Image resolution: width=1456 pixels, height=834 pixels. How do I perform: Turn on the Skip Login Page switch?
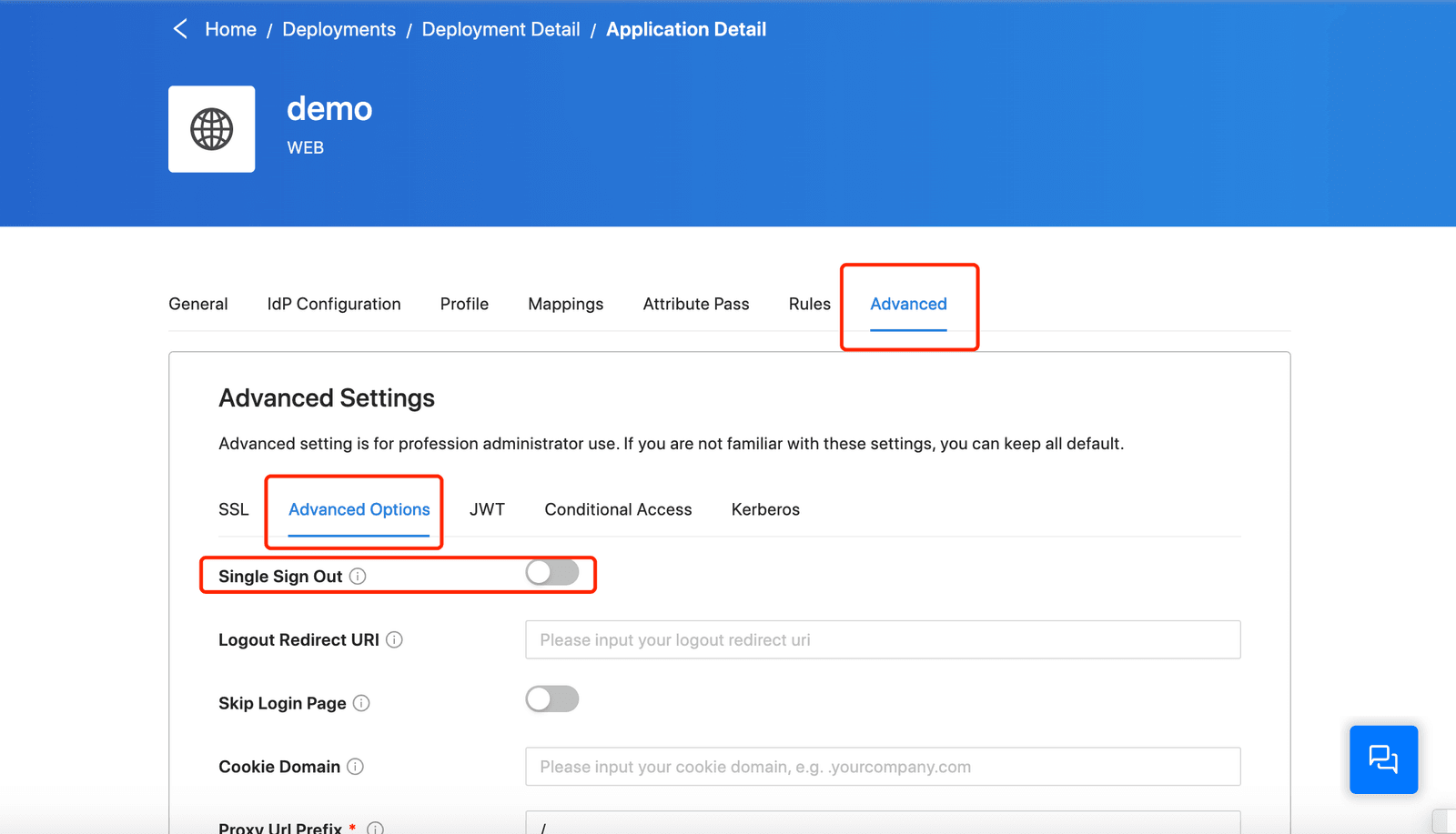coord(552,698)
